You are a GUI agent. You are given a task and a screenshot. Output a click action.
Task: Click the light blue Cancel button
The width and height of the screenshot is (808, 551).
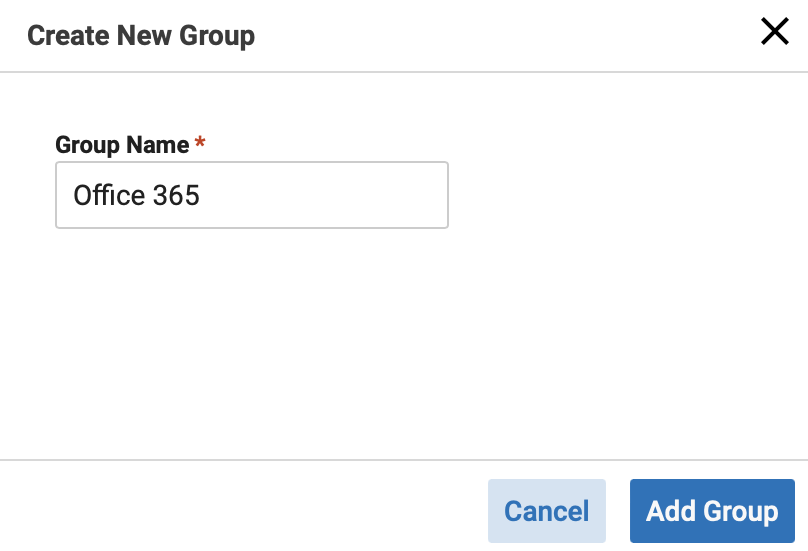(x=547, y=511)
